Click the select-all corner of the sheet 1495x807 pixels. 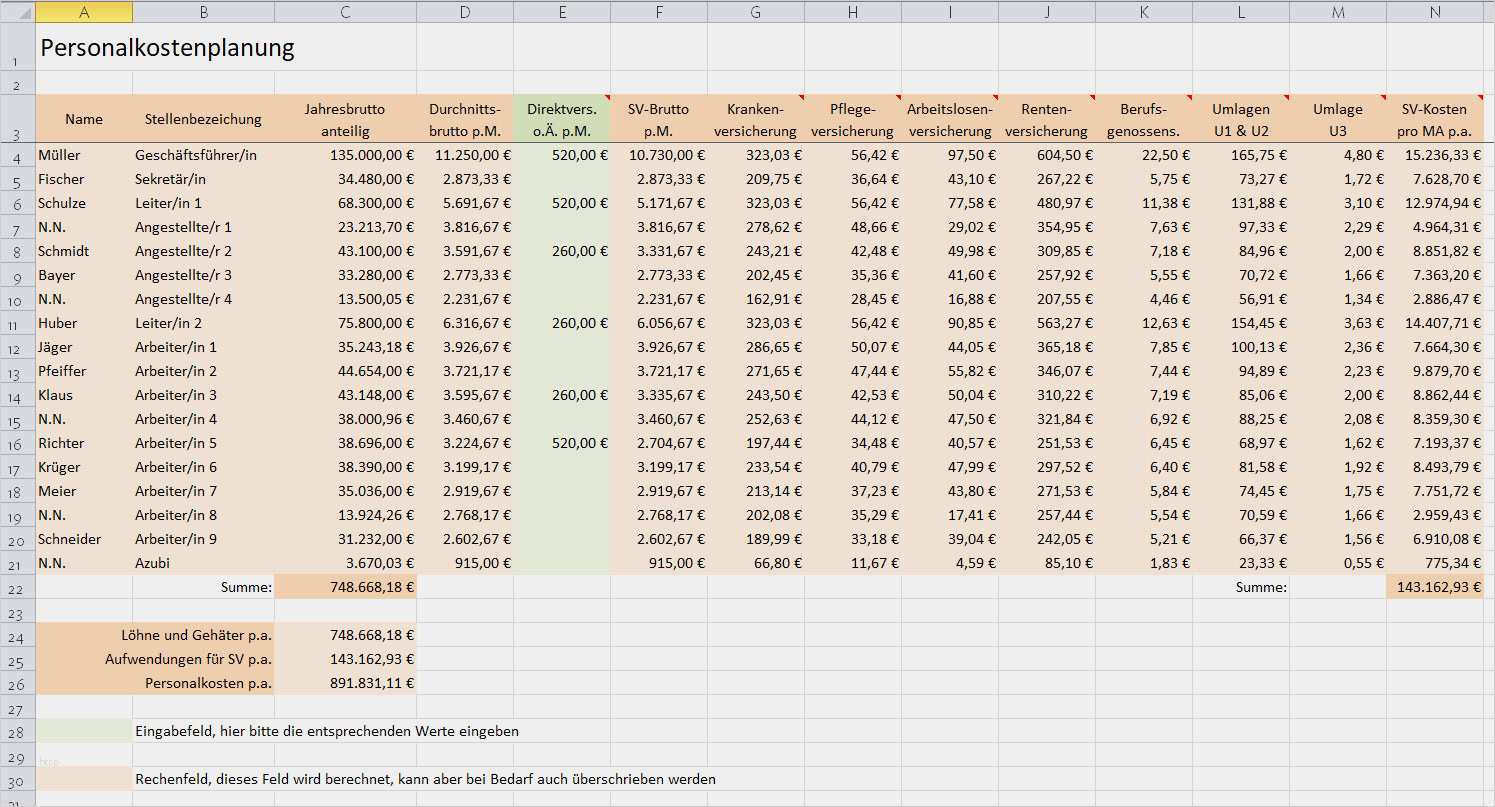(x=17, y=12)
